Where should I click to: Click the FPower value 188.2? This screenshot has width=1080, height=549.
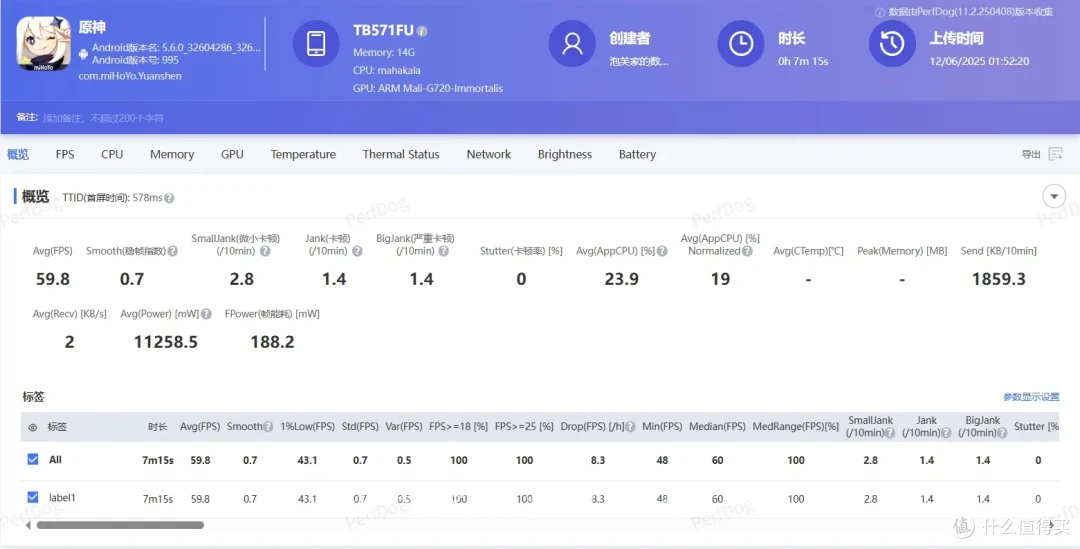[x=272, y=342]
